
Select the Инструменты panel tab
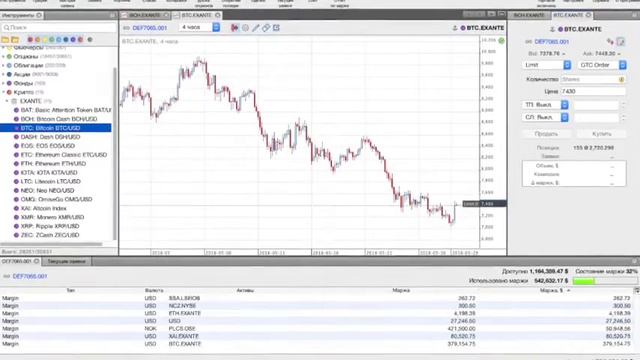click(22, 15)
